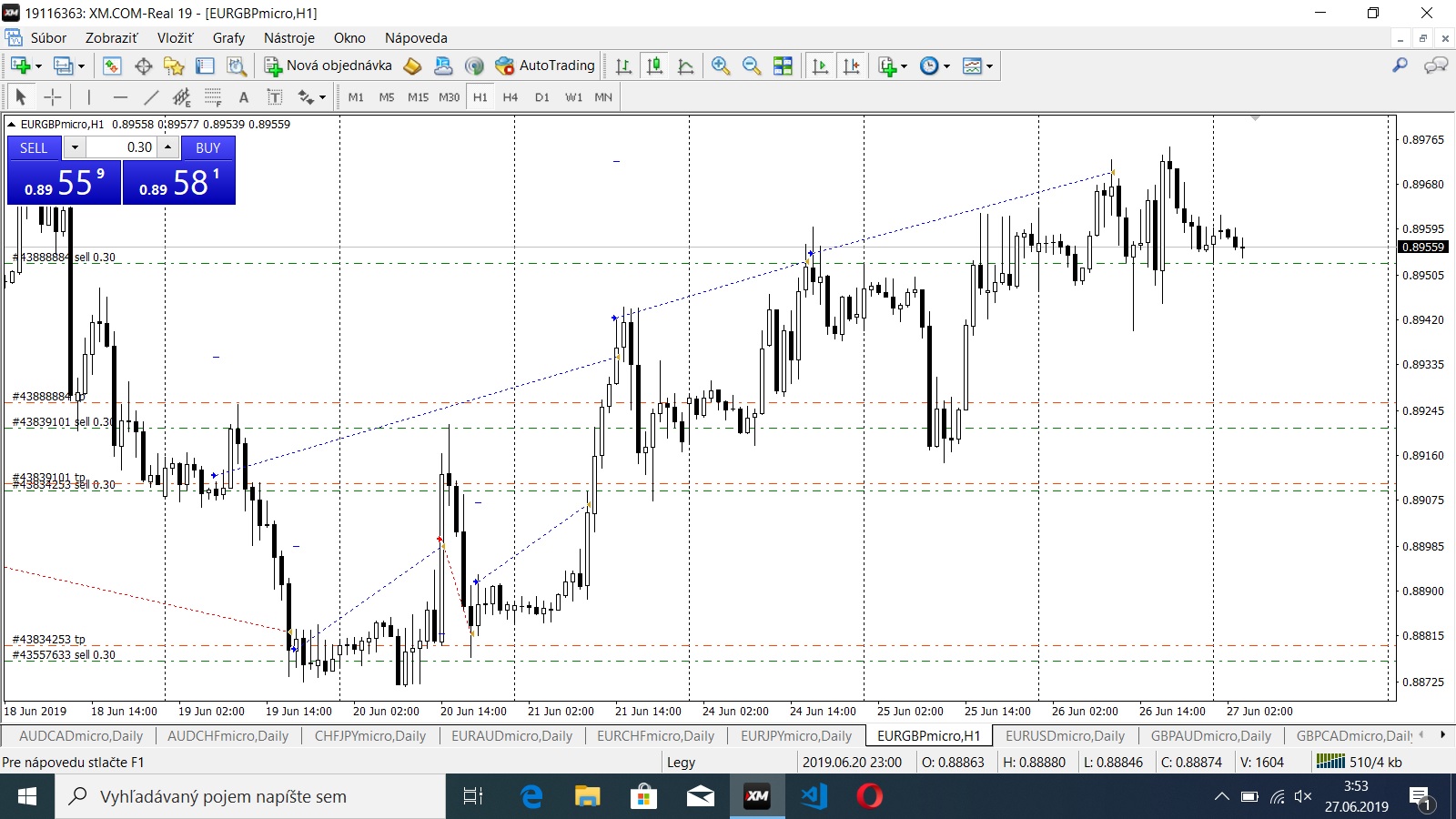Expand the Templates dropdown arrow

tap(989, 66)
